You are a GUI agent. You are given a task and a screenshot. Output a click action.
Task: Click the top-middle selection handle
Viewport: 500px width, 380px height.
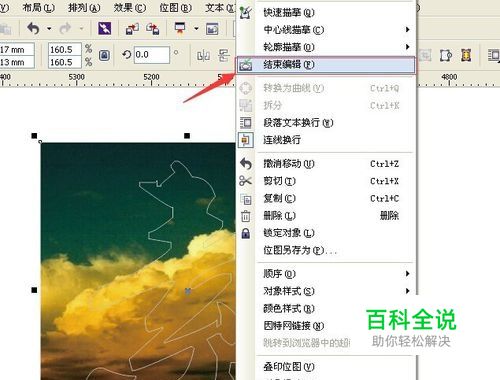187,136
